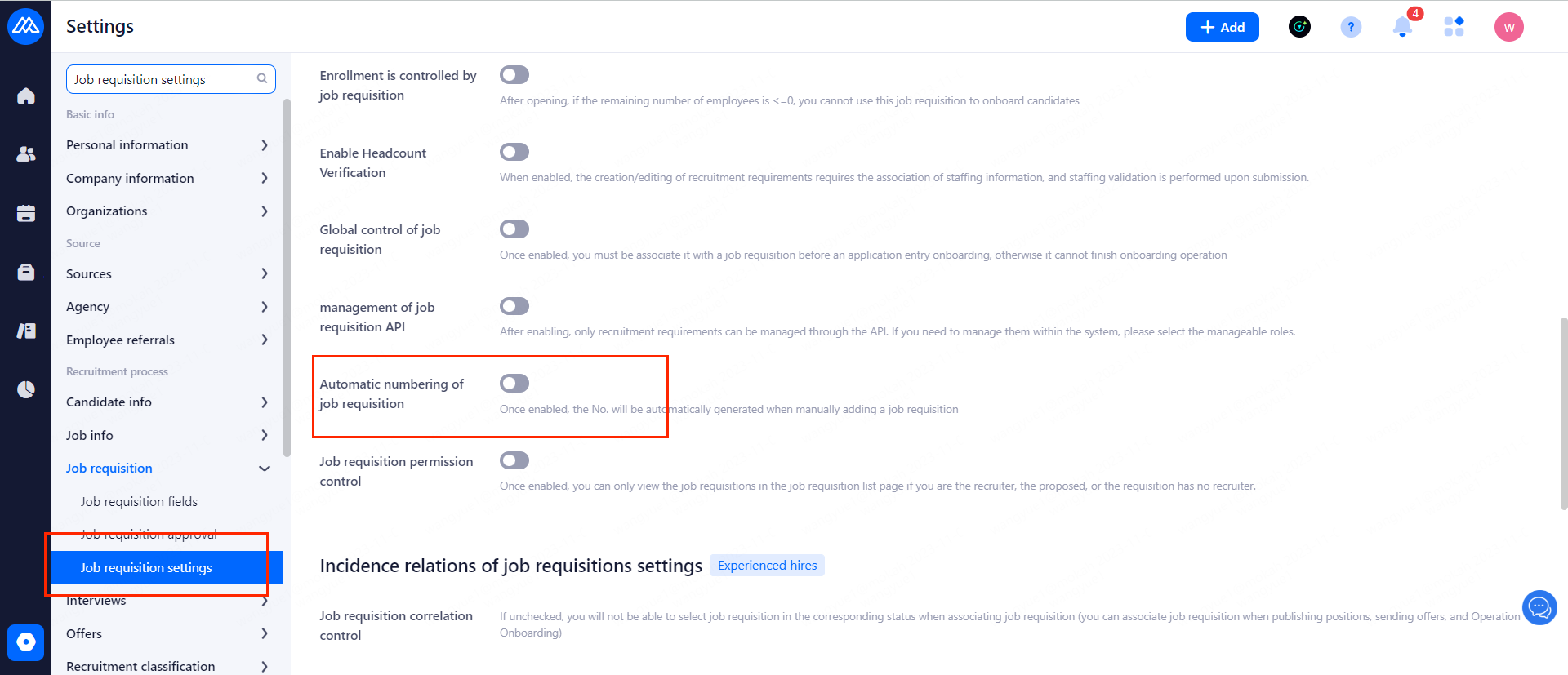1568x675 pixels.
Task: Enable Automatic numbering of job requisition toggle
Action: (514, 384)
